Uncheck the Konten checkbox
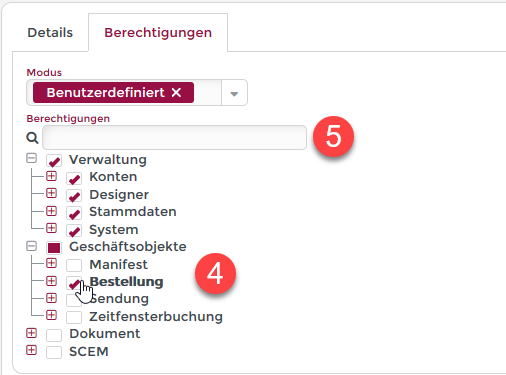Viewport: 506px width, 375px height. click(74, 178)
